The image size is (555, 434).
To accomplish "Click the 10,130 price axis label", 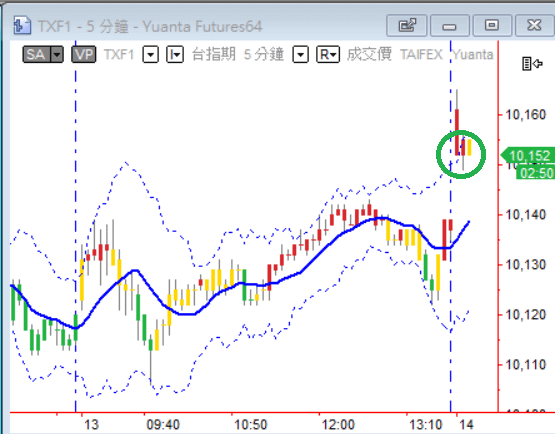I will [526, 265].
